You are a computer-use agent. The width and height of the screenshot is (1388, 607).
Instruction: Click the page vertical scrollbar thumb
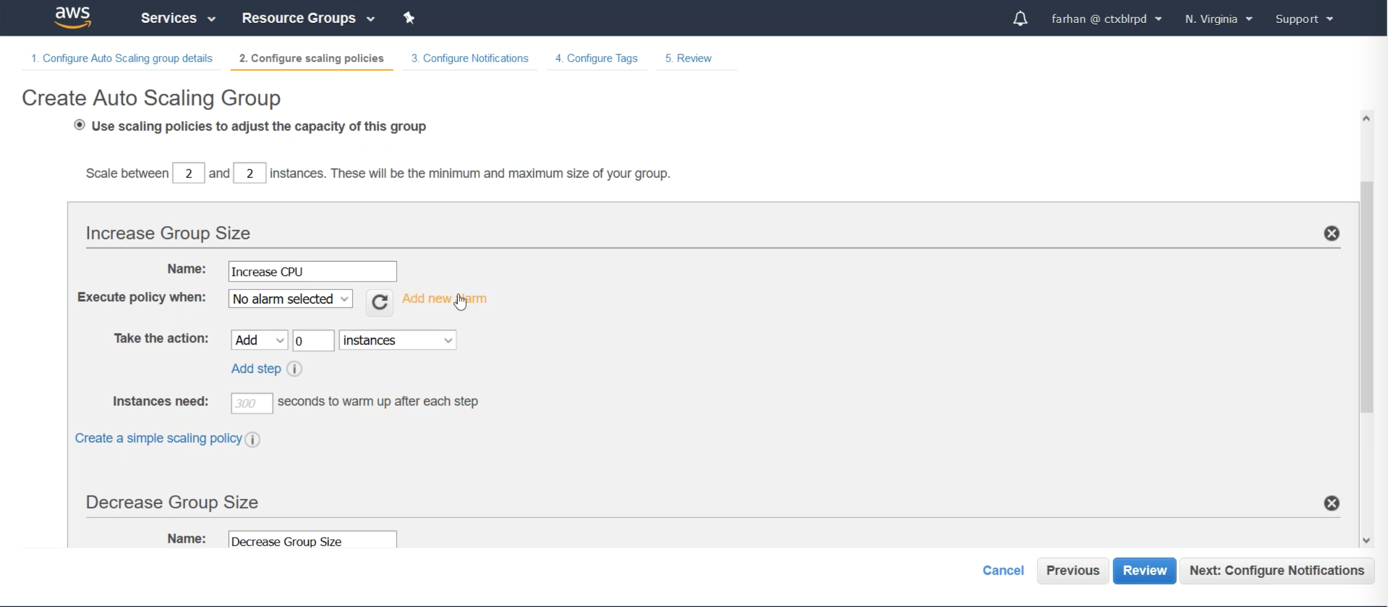pos(1366,295)
